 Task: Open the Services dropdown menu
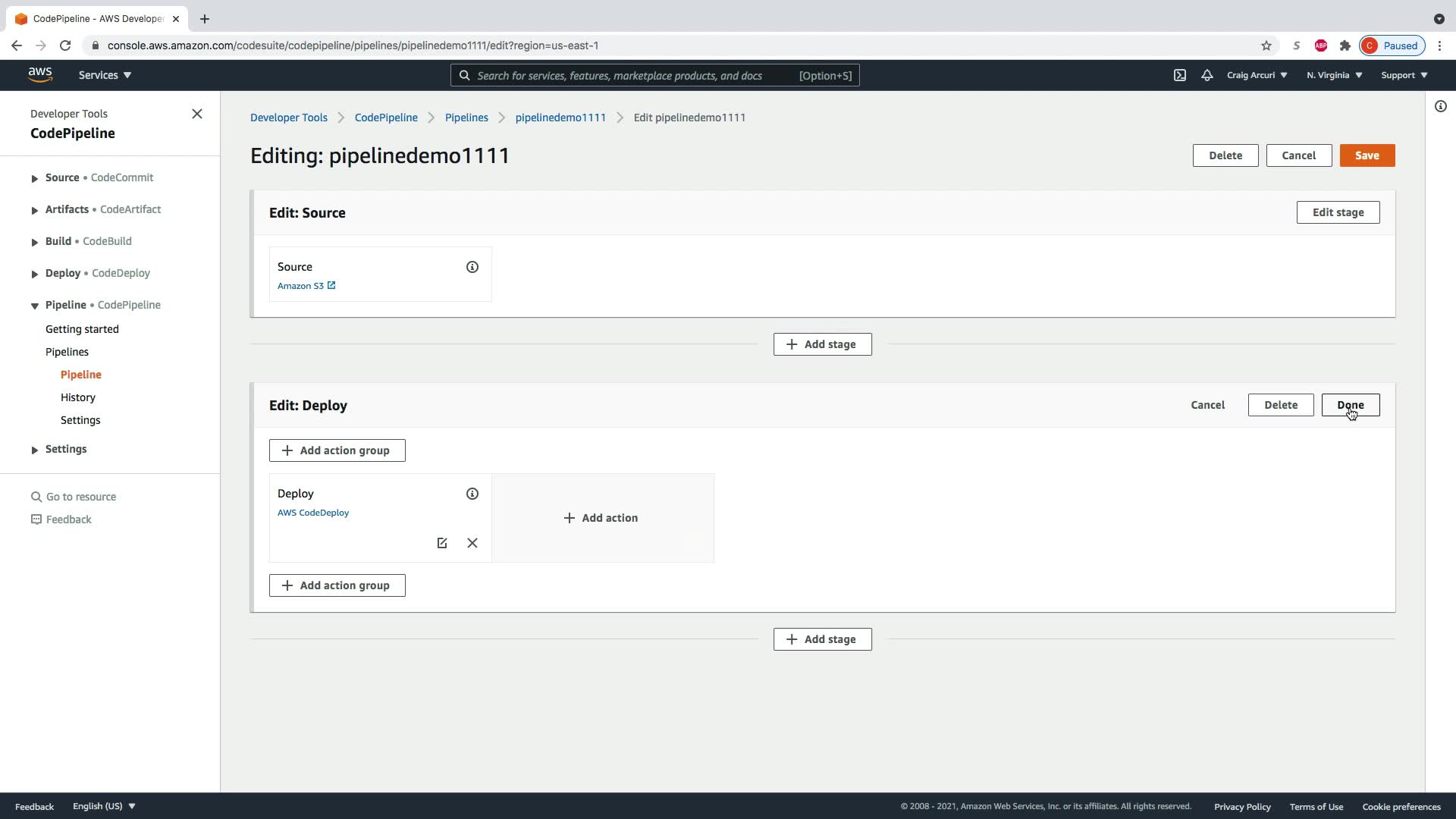coord(105,75)
